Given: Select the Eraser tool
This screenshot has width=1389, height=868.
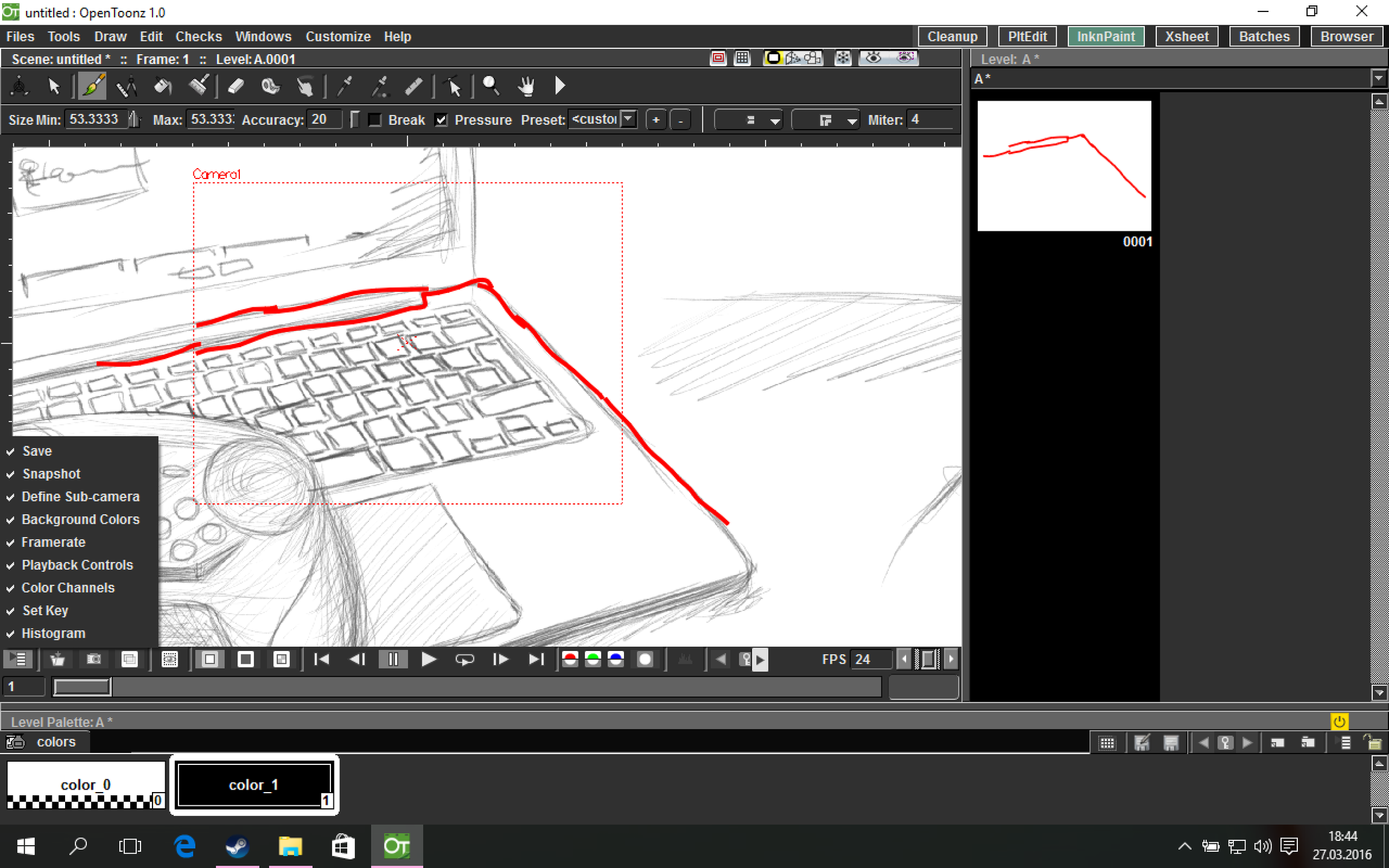Looking at the screenshot, I should click(x=236, y=86).
